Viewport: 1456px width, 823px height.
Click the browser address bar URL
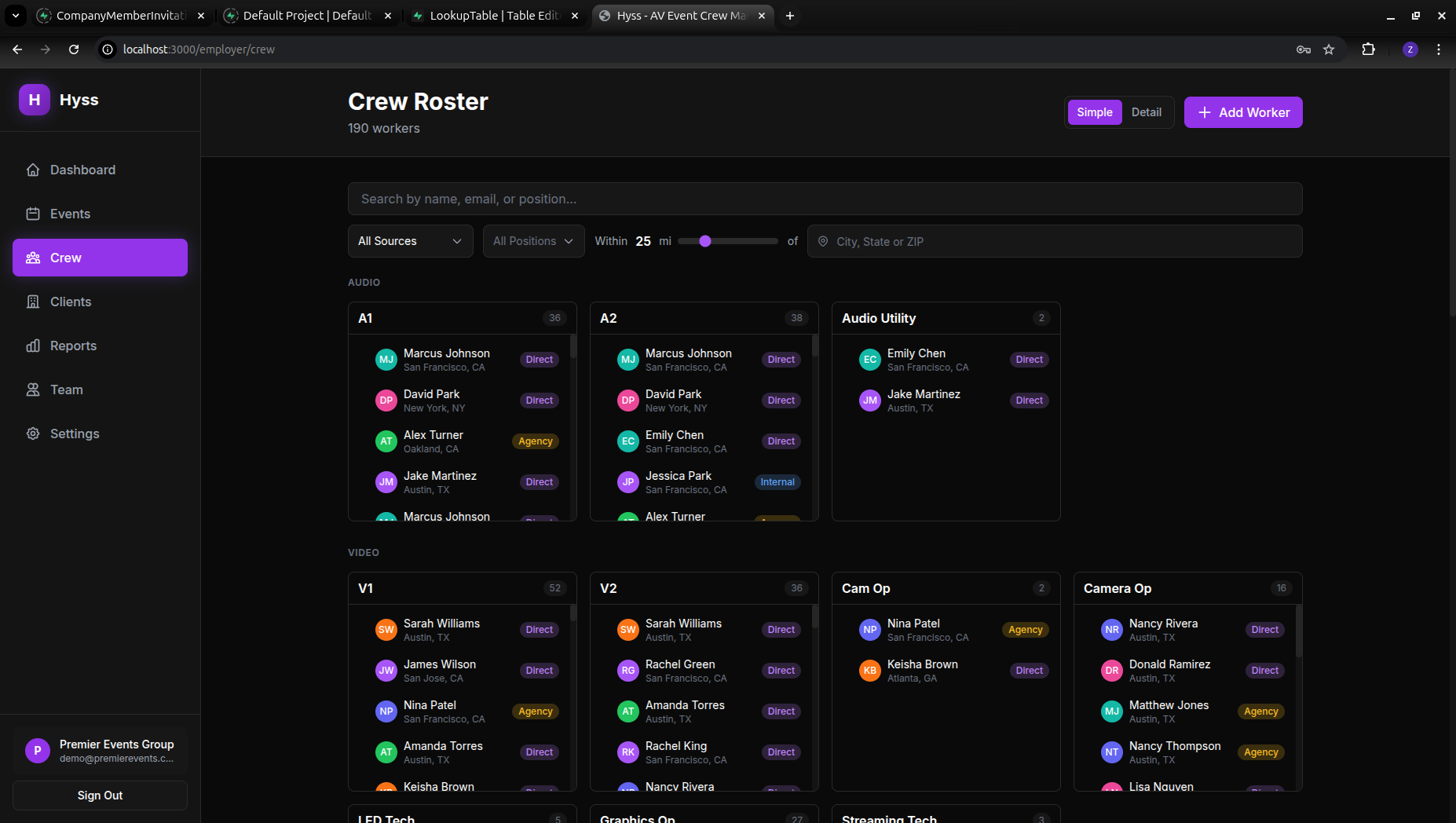(199, 49)
